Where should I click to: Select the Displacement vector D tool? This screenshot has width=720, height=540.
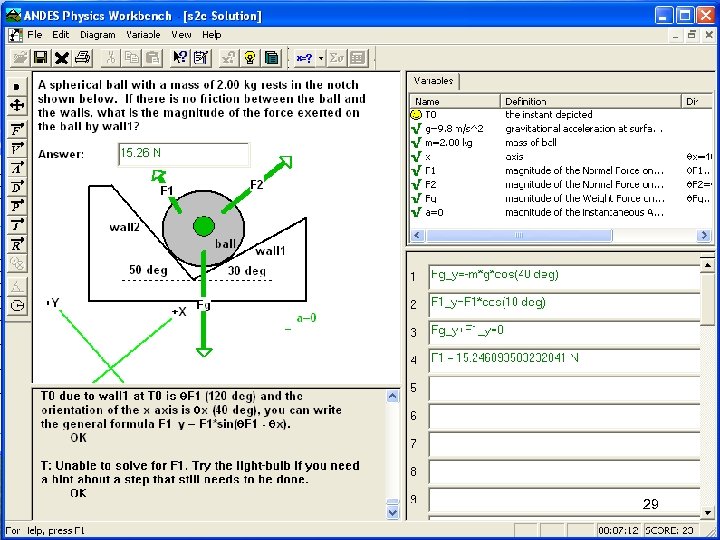17,187
